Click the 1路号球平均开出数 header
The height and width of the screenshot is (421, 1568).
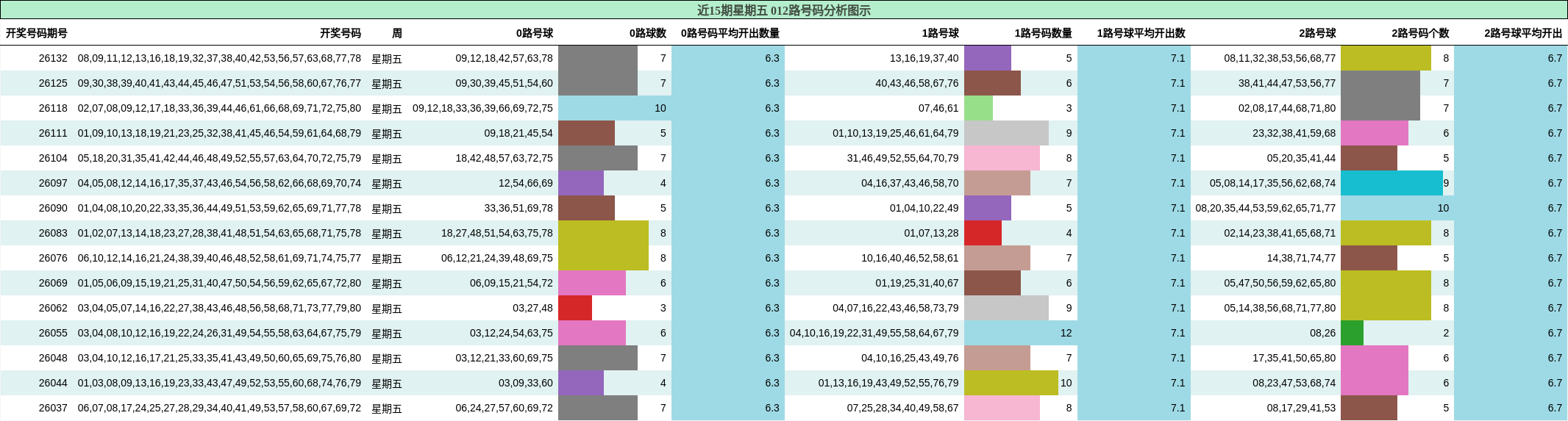pyautogui.click(x=1141, y=33)
